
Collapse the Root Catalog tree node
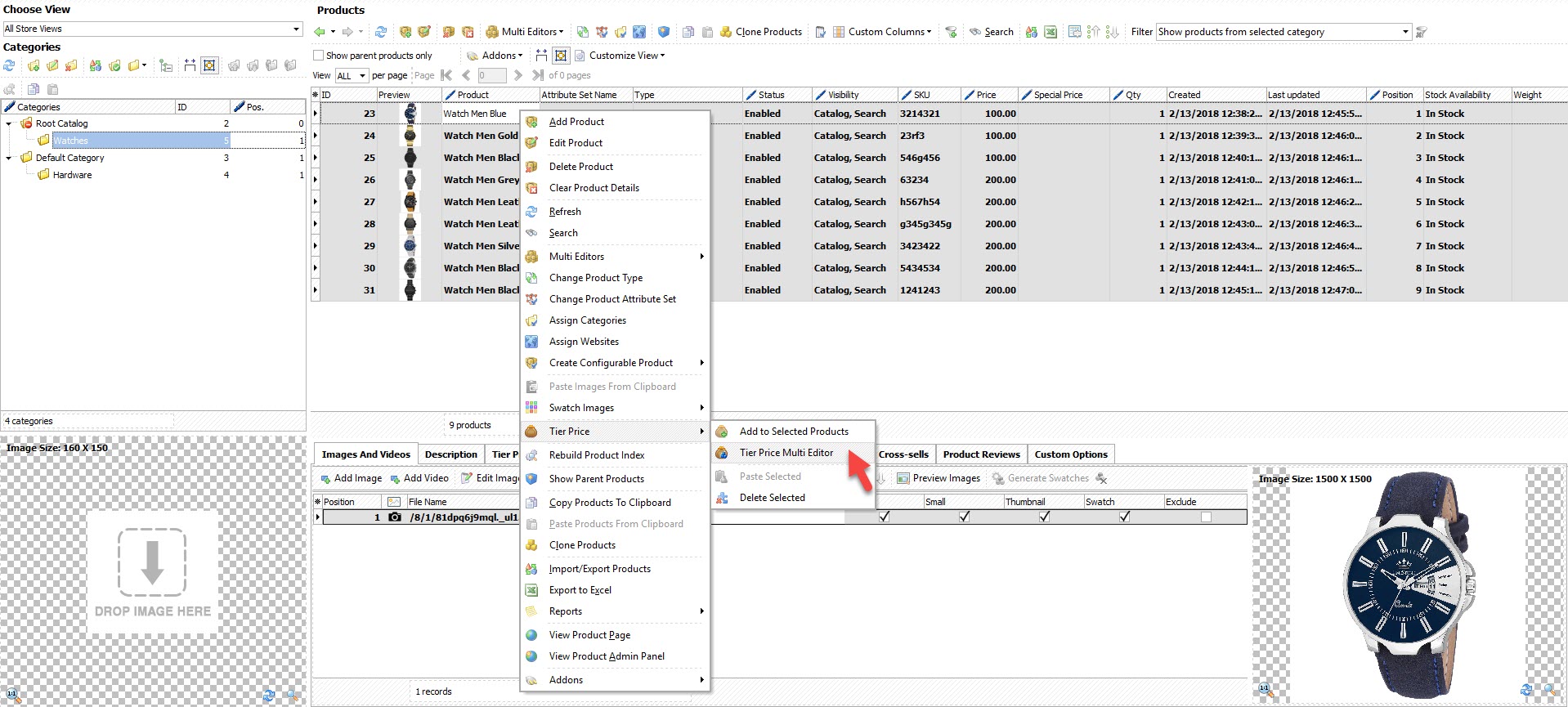tap(9, 123)
